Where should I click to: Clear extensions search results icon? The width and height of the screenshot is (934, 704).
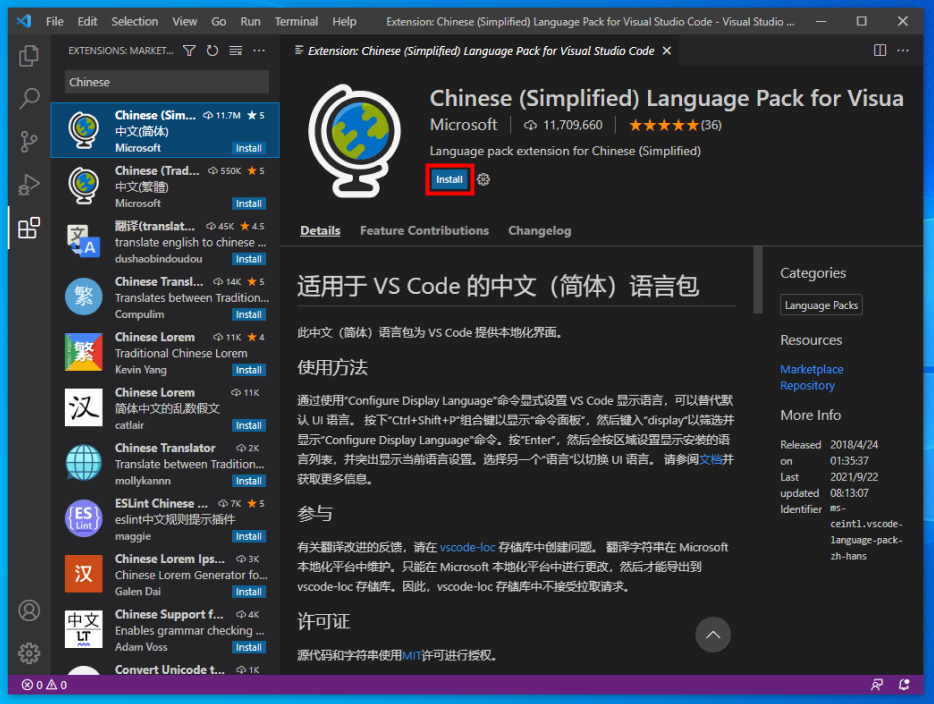pos(236,51)
